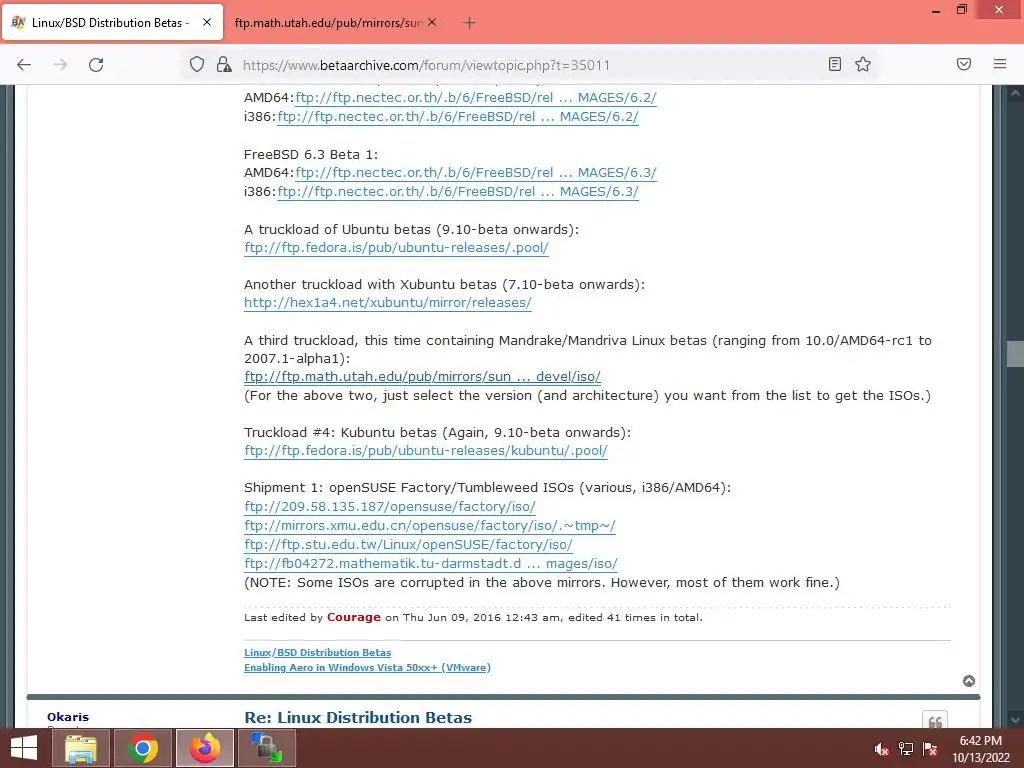The height and width of the screenshot is (768, 1024).
Task: Open 209.58.135.187 opensuse factory link
Action: click(x=390, y=507)
